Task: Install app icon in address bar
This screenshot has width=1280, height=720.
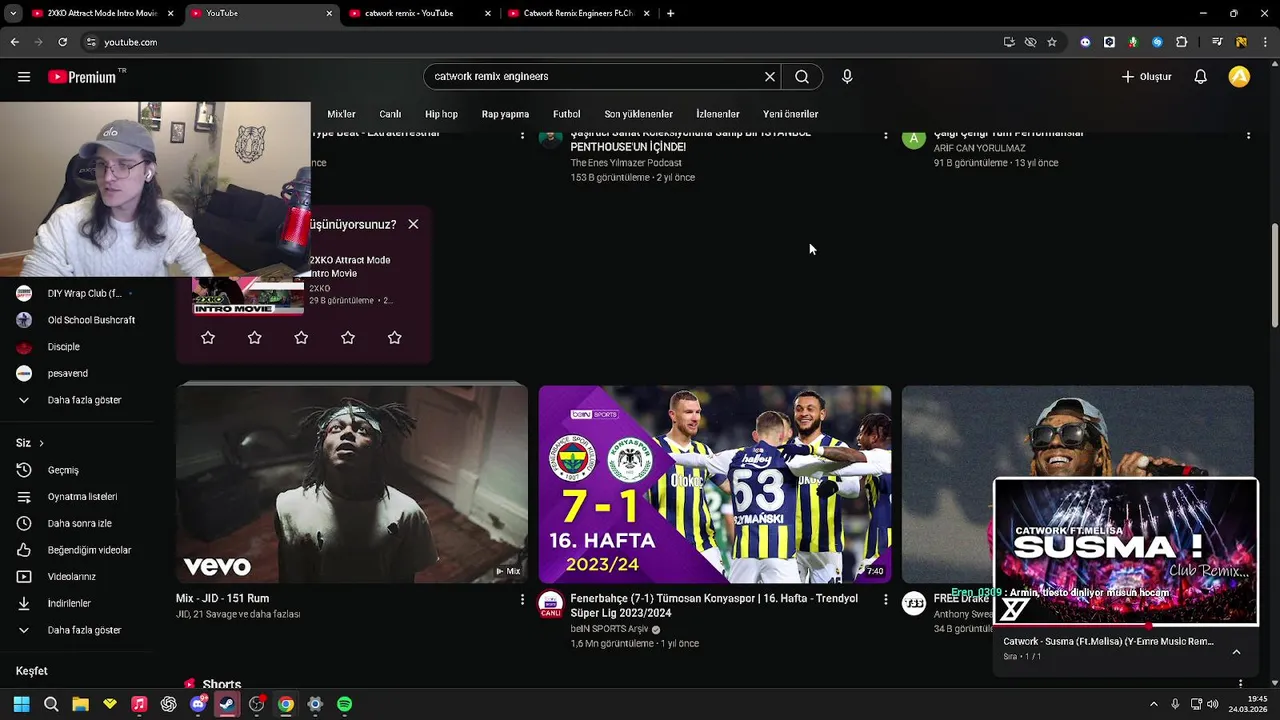Action: click(1009, 42)
